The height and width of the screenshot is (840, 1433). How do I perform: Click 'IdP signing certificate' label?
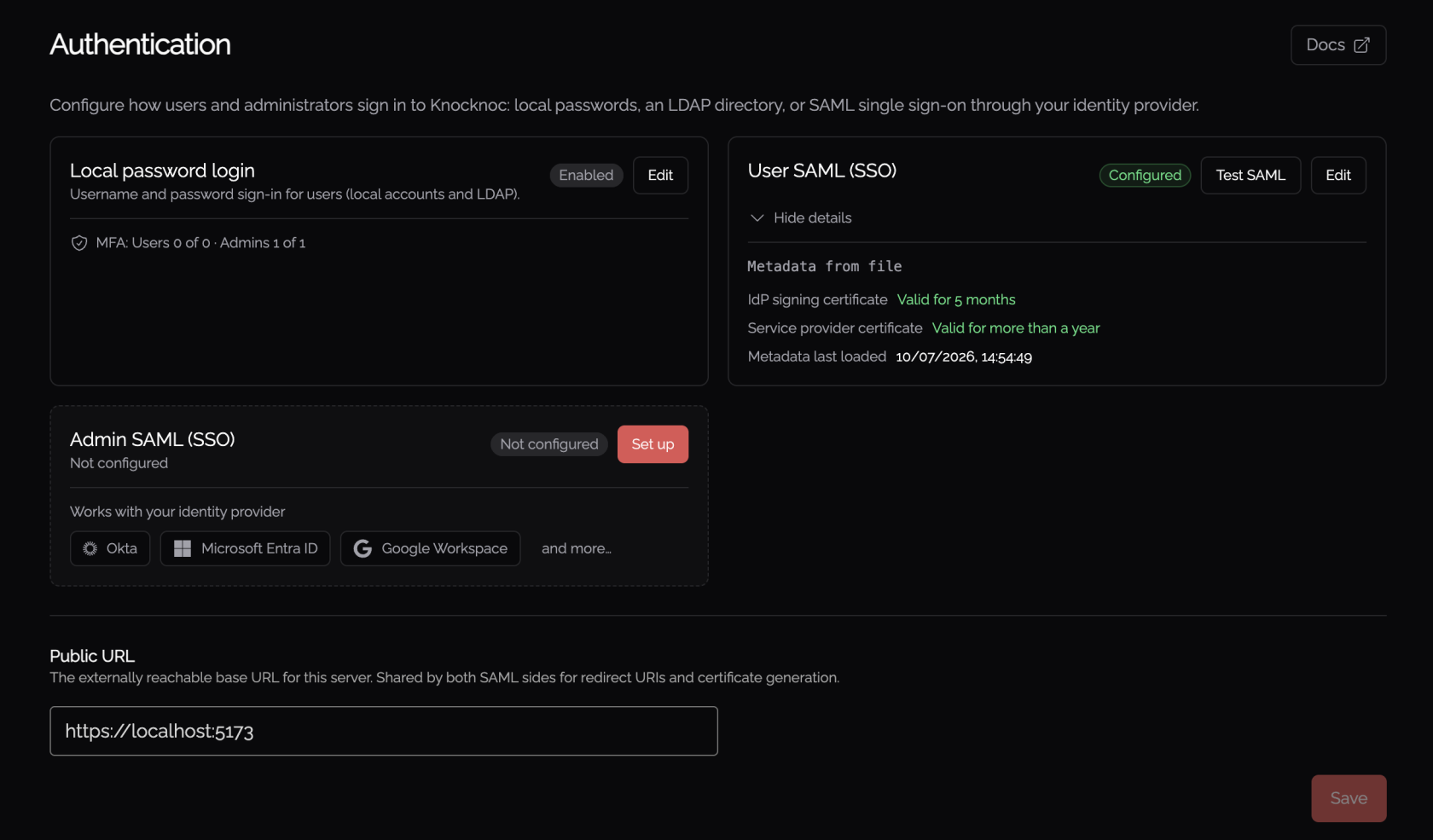click(817, 300)
